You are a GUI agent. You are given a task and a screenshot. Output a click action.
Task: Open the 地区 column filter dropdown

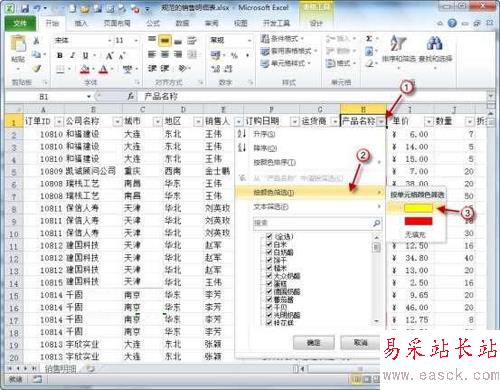[198, 122]
